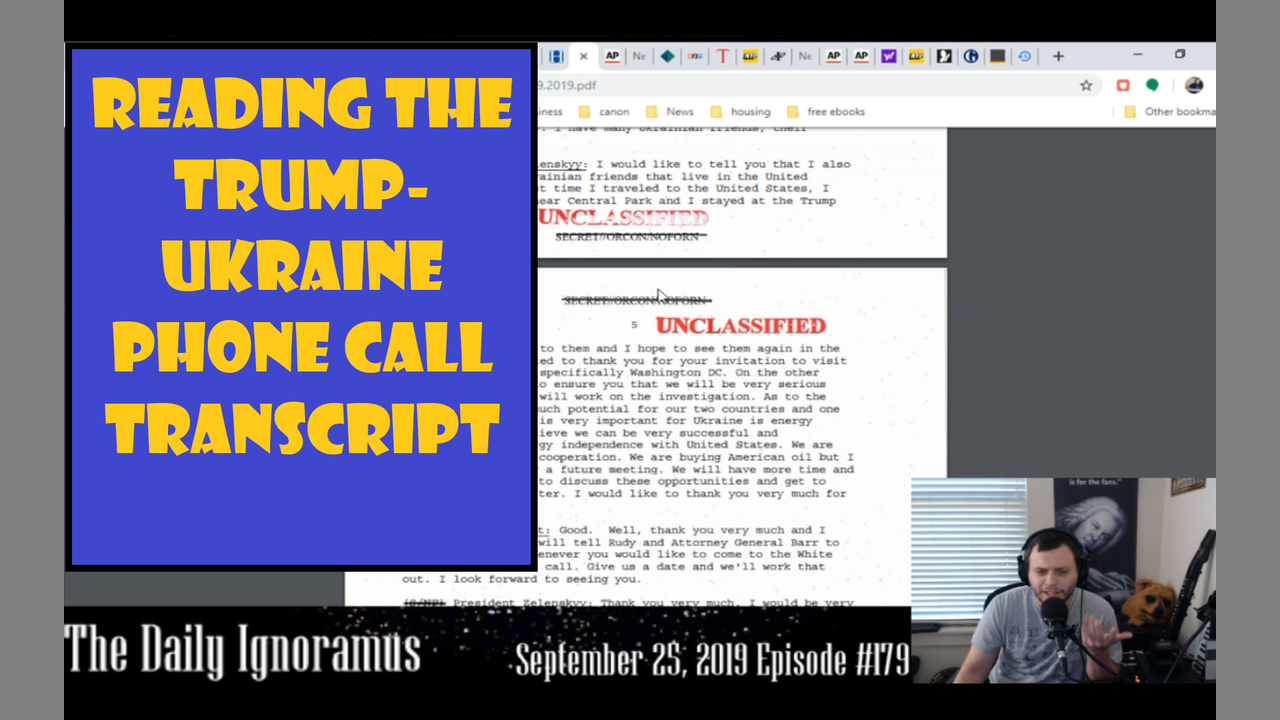The image size is (1280, 720).
Task: Select the teal diamond icon tab
Action: click(x=667, y=56)
